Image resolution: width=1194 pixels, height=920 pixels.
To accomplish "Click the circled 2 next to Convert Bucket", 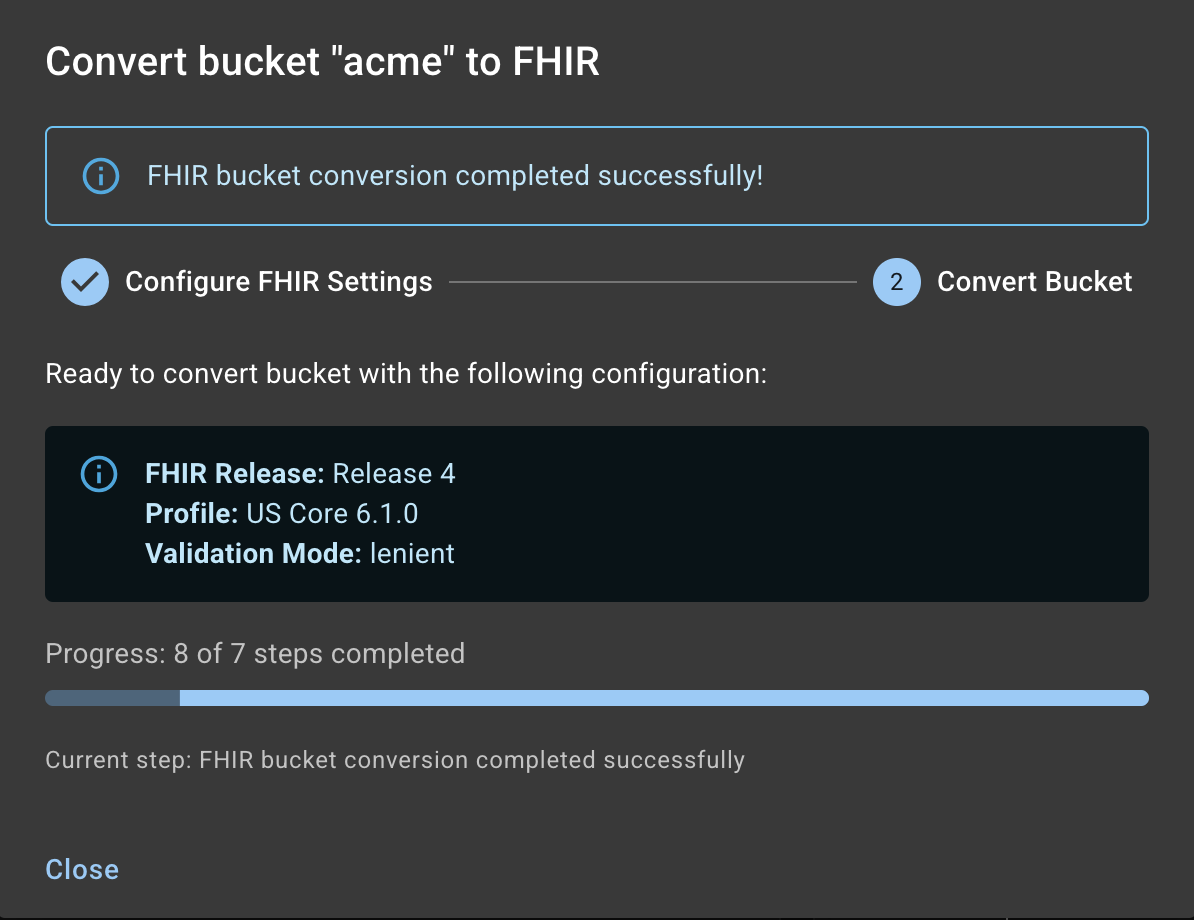I will tap(897, 282).
